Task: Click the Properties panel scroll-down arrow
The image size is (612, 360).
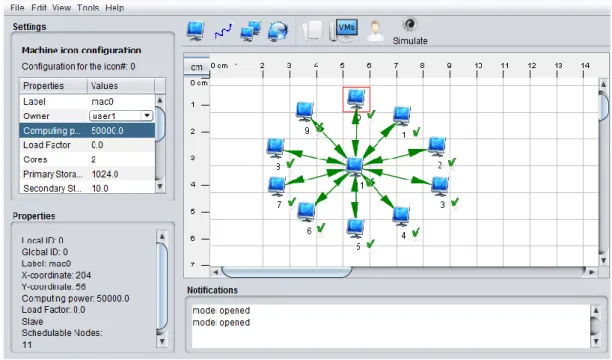Action: pos(162,341)
